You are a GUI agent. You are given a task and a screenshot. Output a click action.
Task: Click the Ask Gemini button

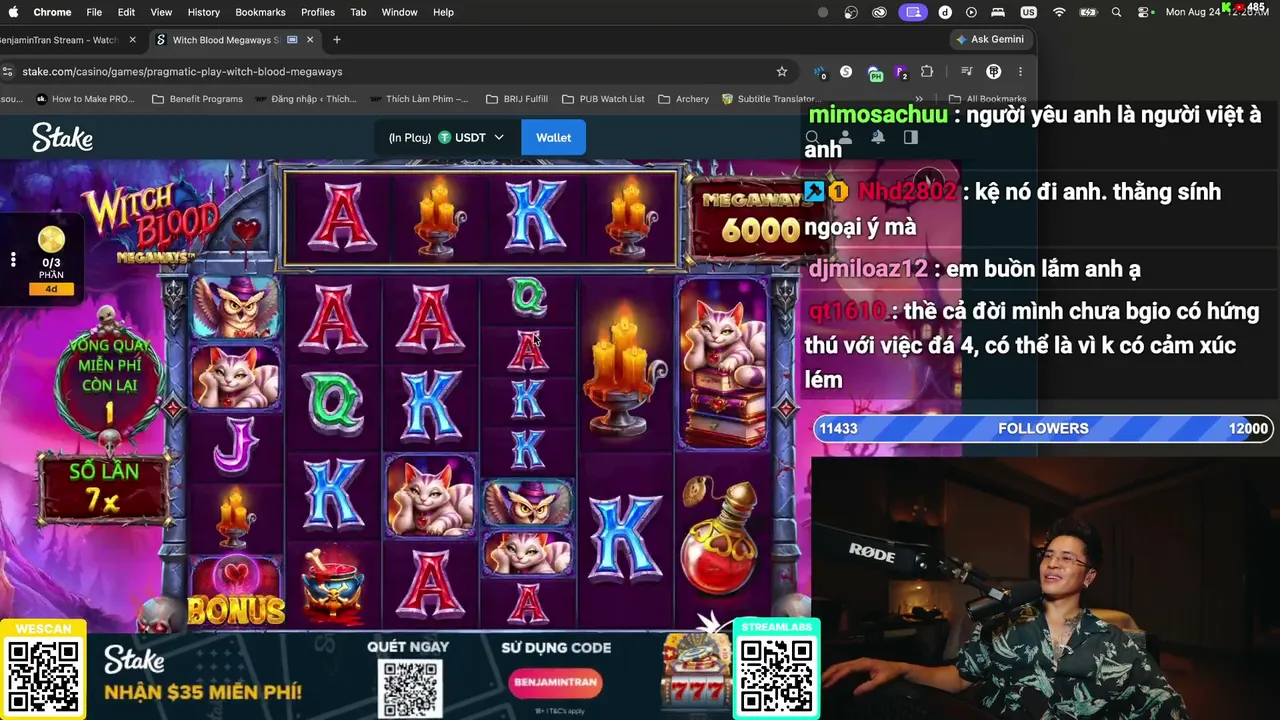point(990,39)
